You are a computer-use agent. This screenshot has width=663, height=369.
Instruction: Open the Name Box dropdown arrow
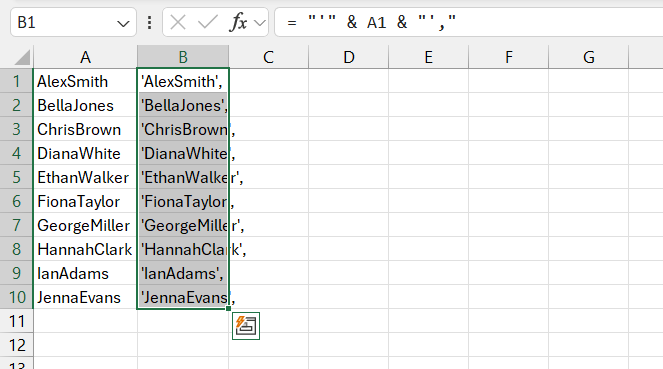click(x=123, y=23)
